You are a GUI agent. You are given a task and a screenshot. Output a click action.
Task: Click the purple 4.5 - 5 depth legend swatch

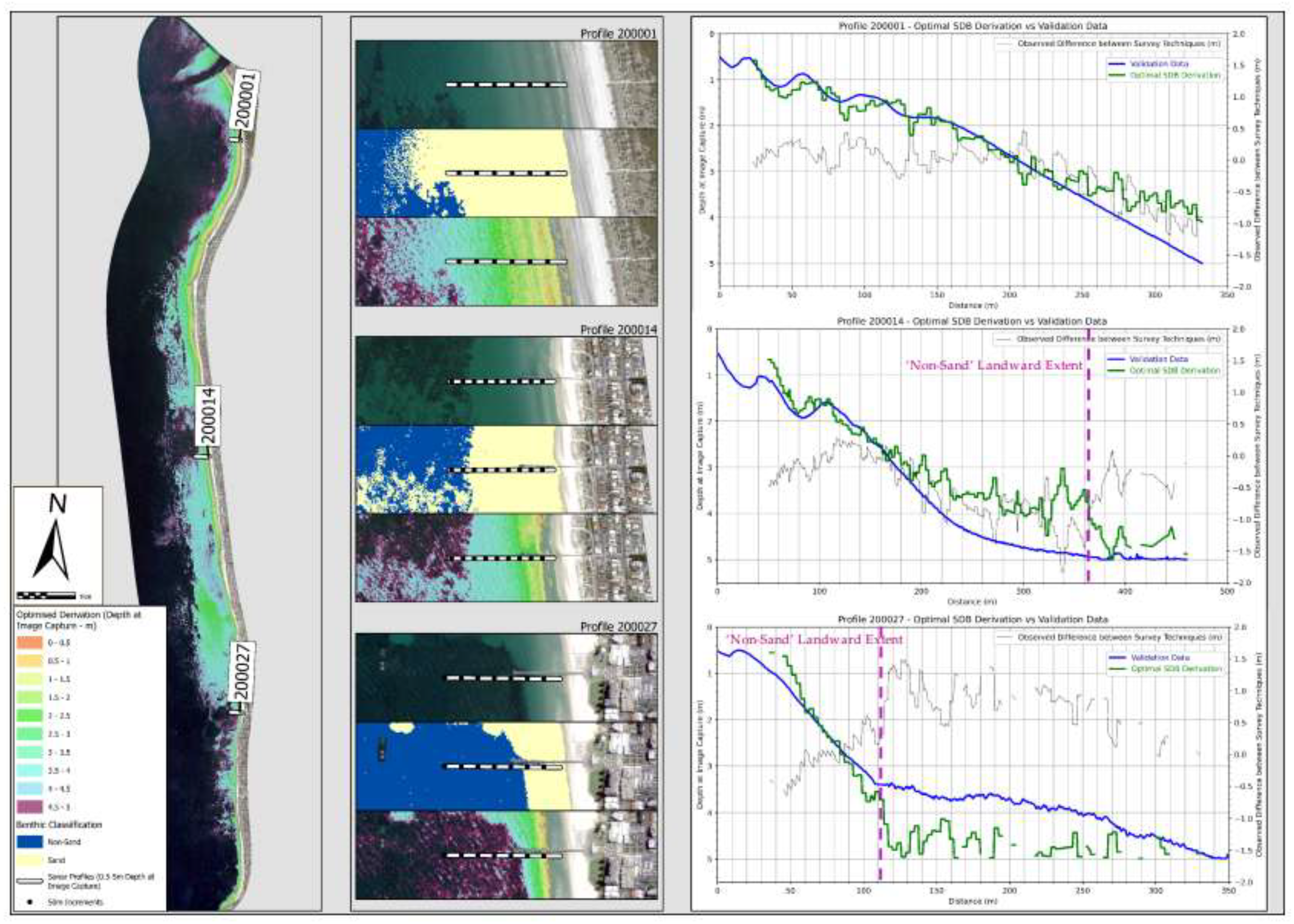[x=30, y=807]
